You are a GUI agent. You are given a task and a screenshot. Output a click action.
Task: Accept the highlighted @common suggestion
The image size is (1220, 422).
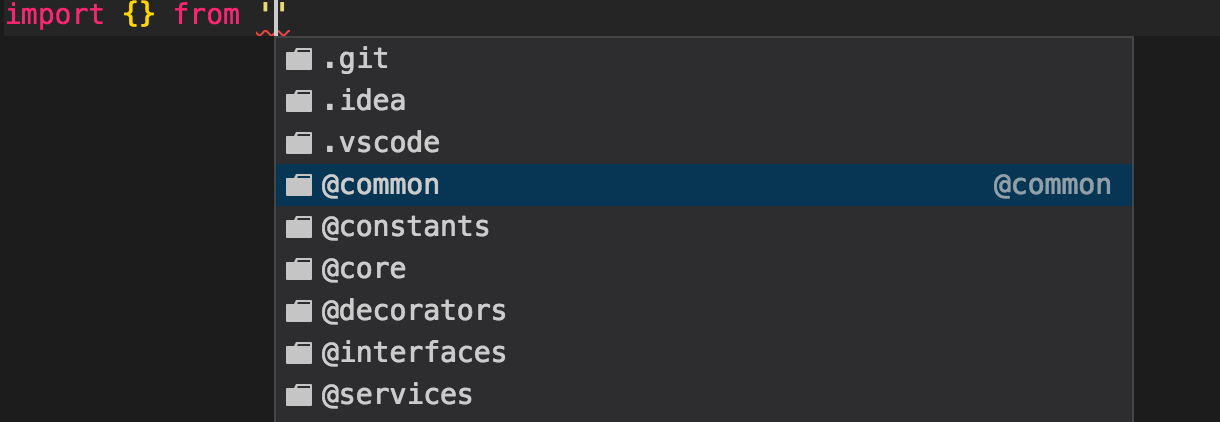click(704, 186)
